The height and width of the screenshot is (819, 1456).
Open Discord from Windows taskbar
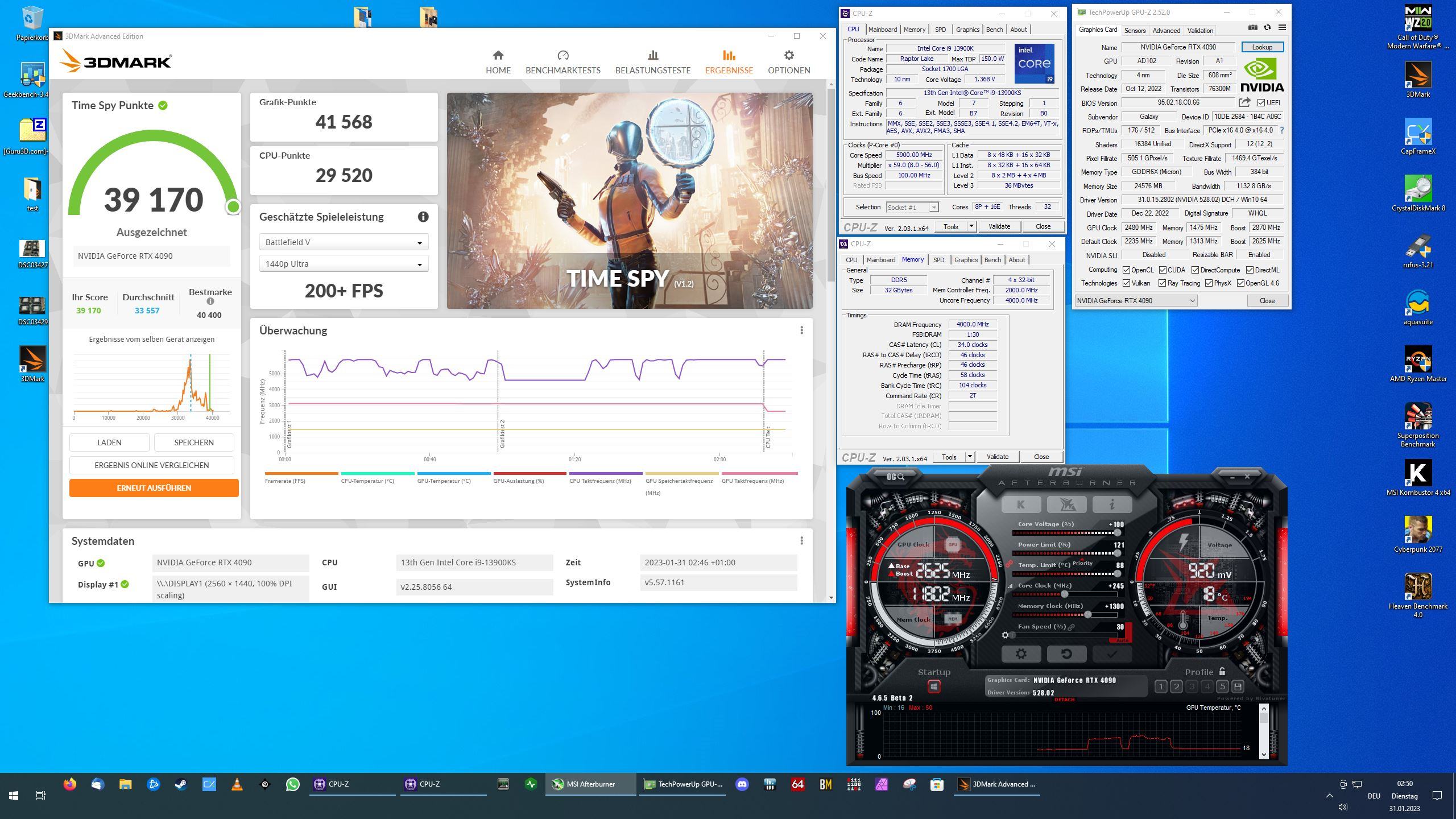(x=742, y=784)
